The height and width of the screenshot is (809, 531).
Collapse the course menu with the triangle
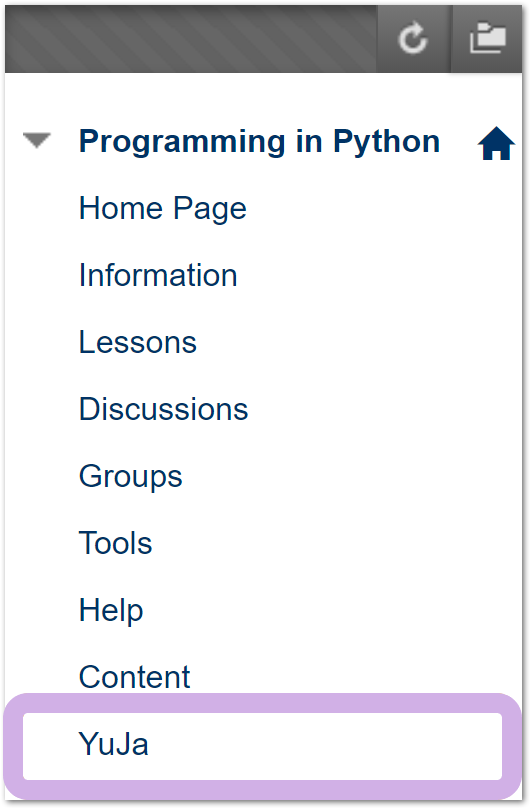click(x=37, y=140)
